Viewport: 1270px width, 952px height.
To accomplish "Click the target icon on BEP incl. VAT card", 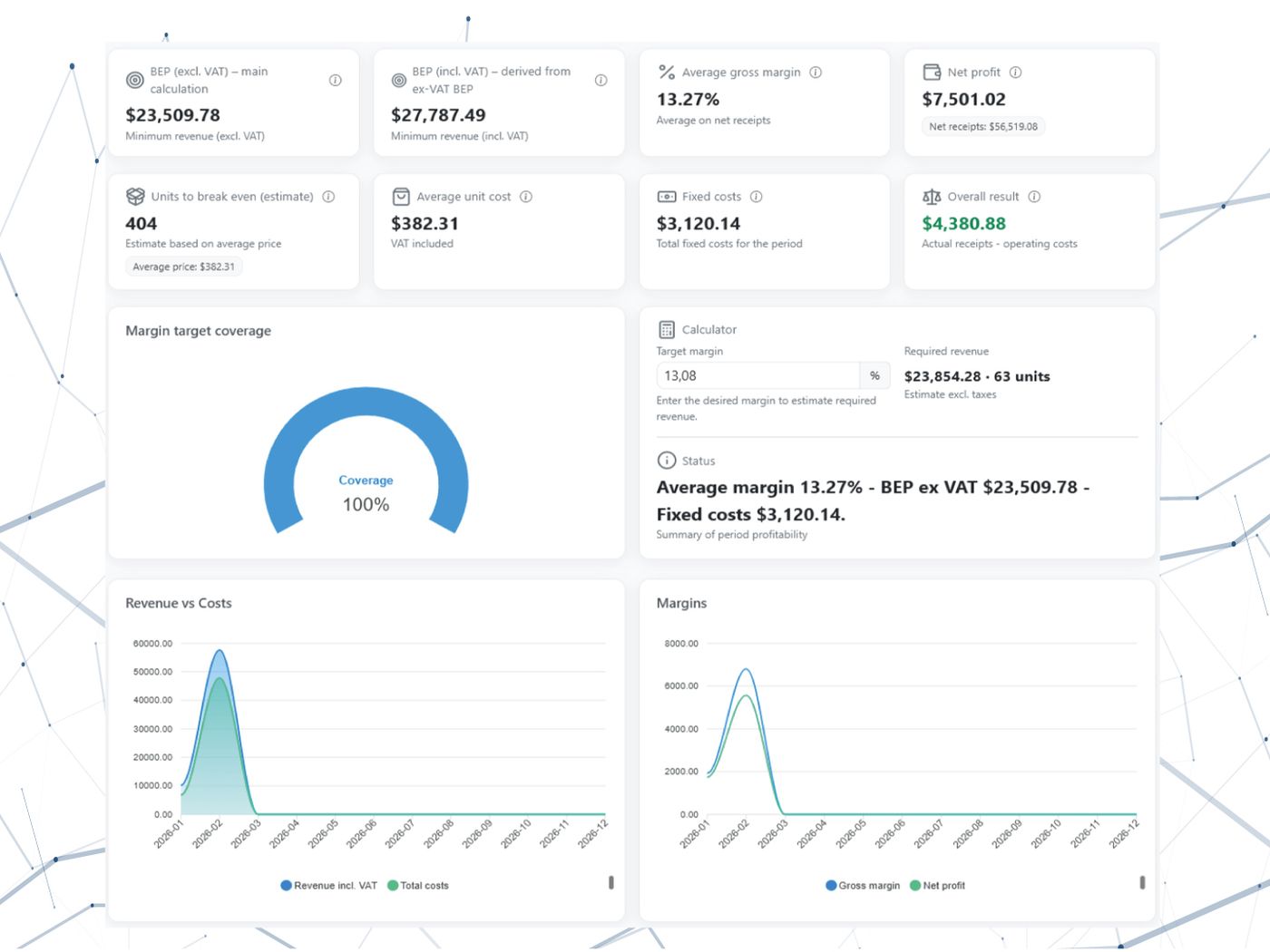I will tap(398, 80).
